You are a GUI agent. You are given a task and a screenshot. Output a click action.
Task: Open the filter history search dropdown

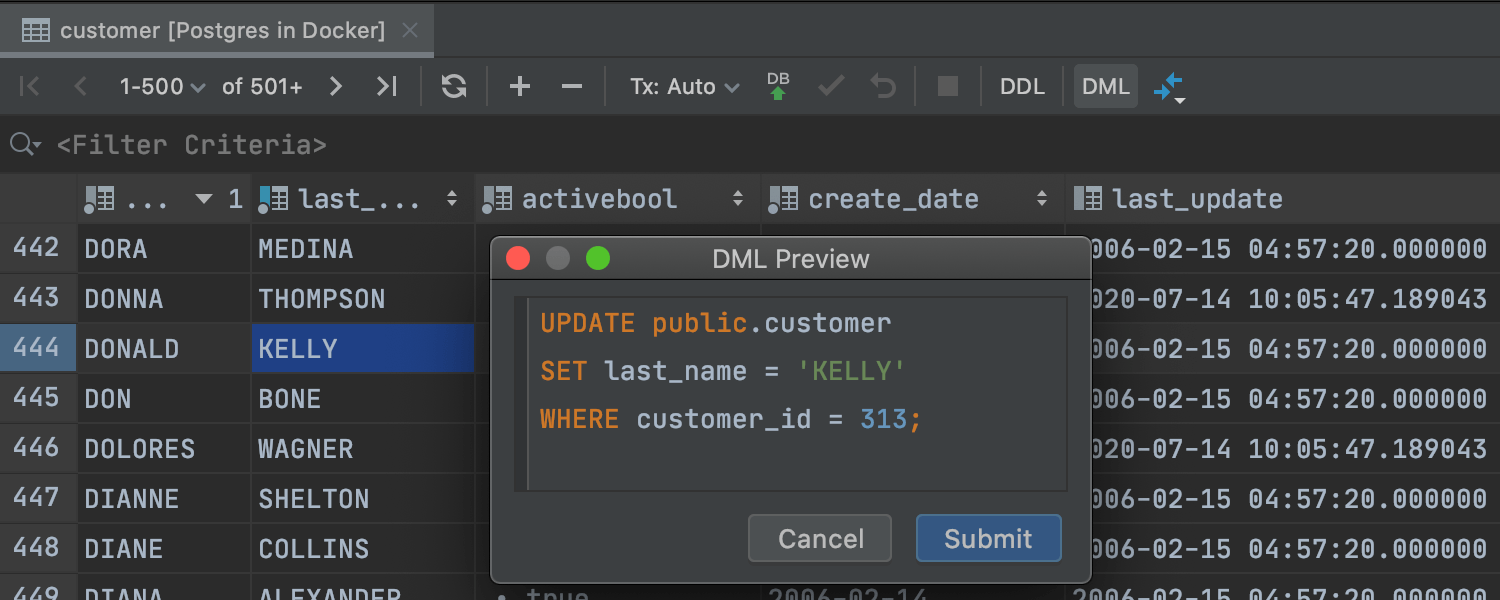(x=25, y=145)
